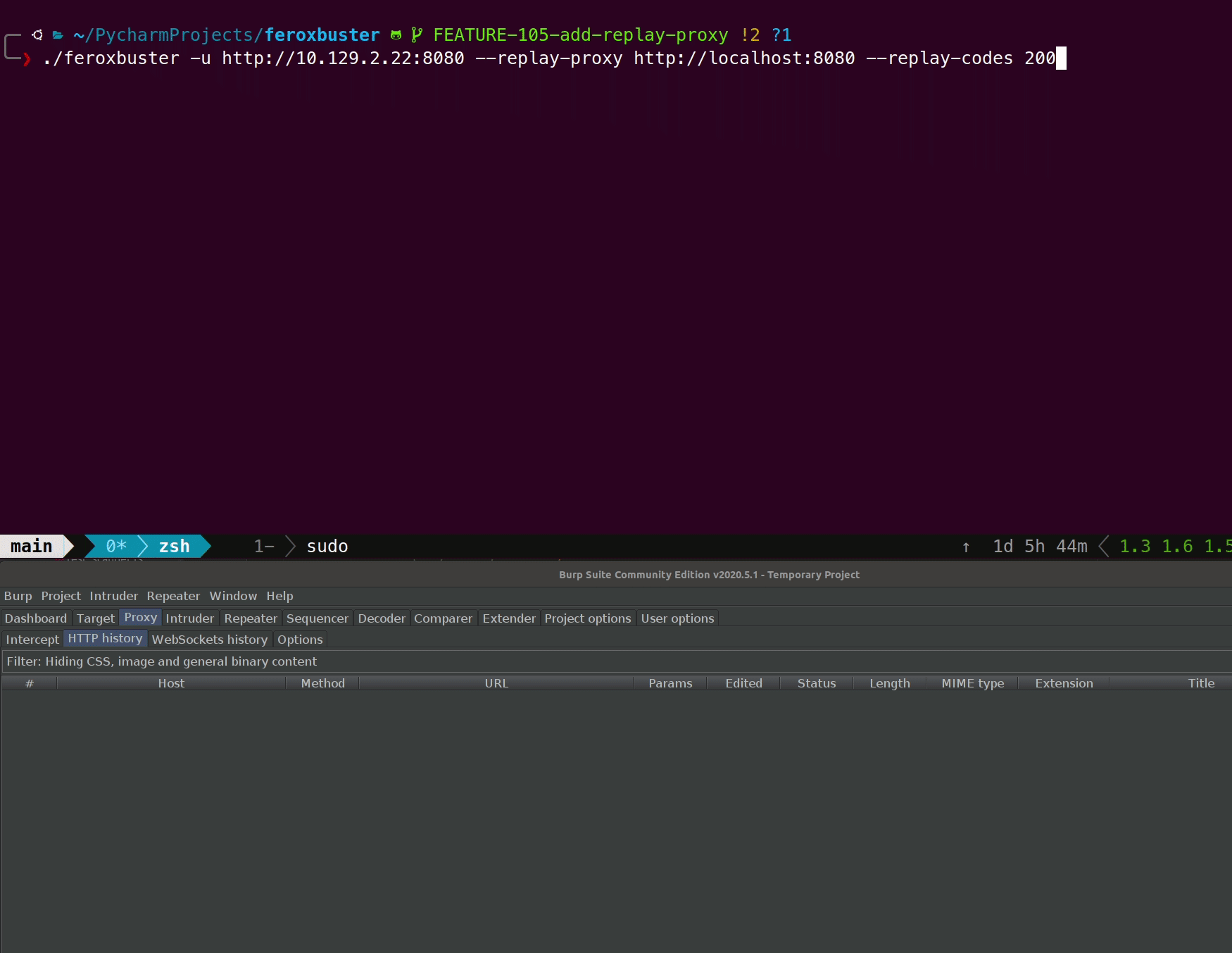Open the WebSockets history sub-tab
This screenshot has height=953, width=1232.
pyautogui.click(x=210, y=640)
